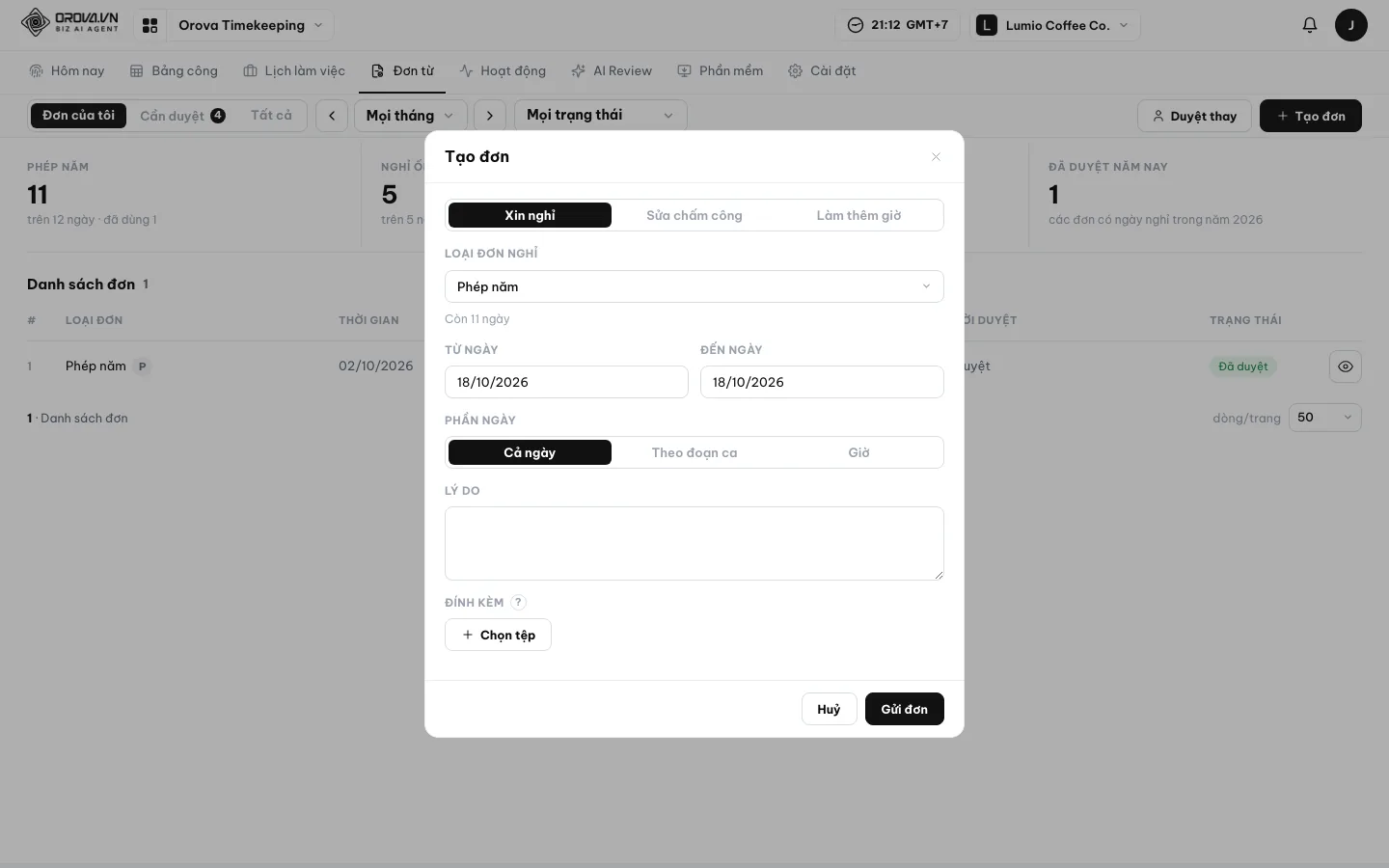Viewport: 1389px width, 868px height.
Task: Expand the Phép năm leave type dropdown
Action: [x=694, y=286]
